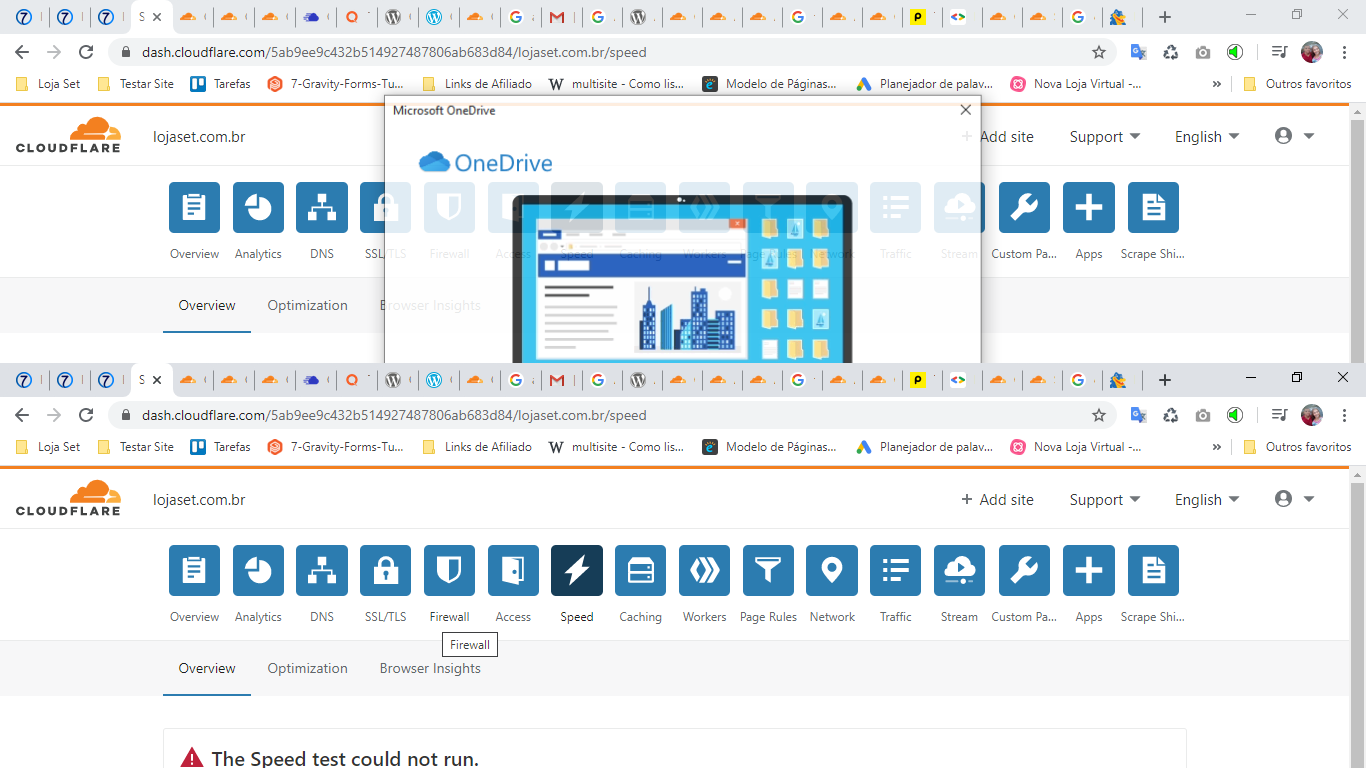The width and height of the screenshot is (1366, 768).
Task: Click Add site in lower browser window
Action: (x=997, y=500)
